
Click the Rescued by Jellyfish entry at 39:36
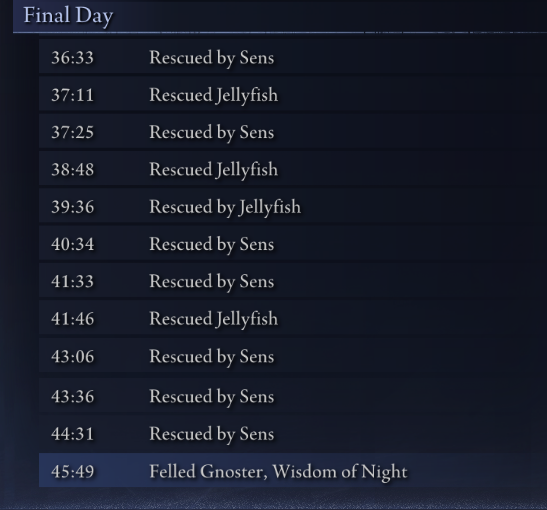point(293,206)
